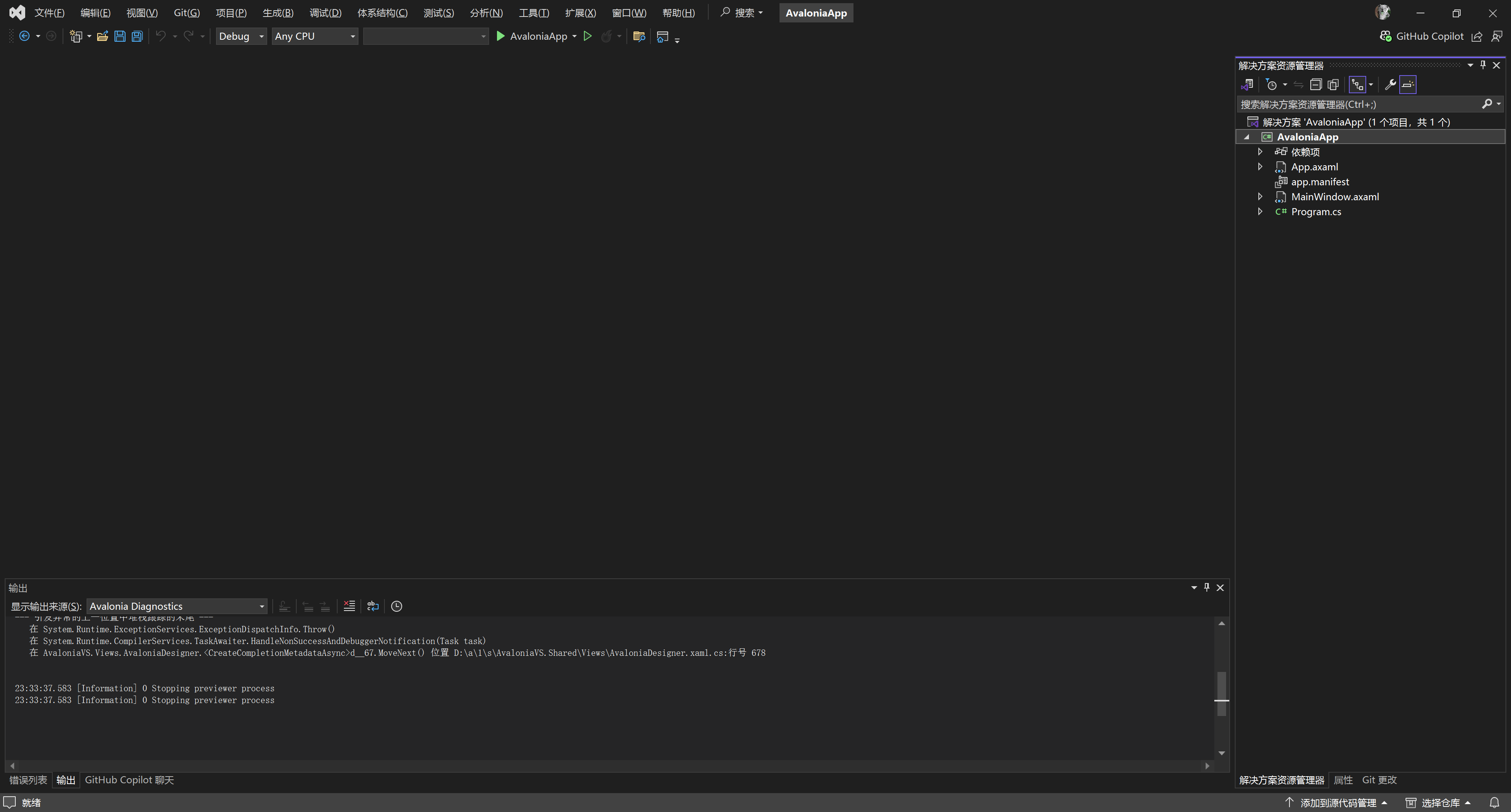
Task: Start debugging with green AvaloniaApp play button
Action: [x=532, y=36]
